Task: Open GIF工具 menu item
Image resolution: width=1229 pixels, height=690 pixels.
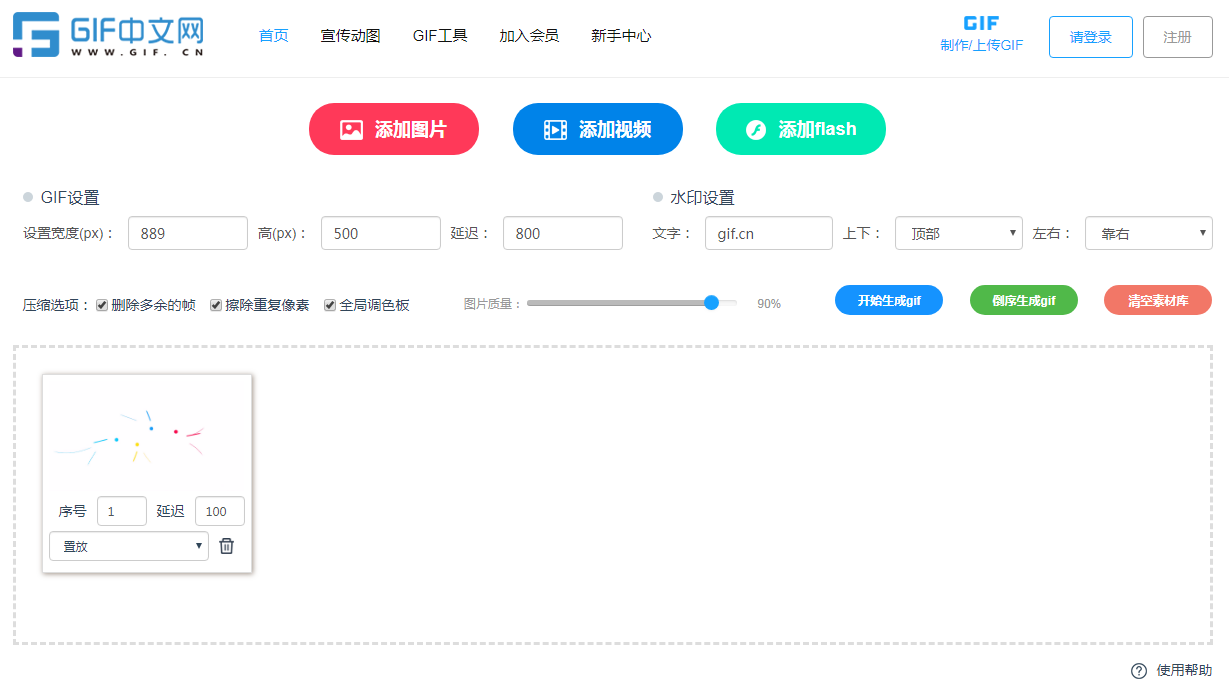Action: 440,36
